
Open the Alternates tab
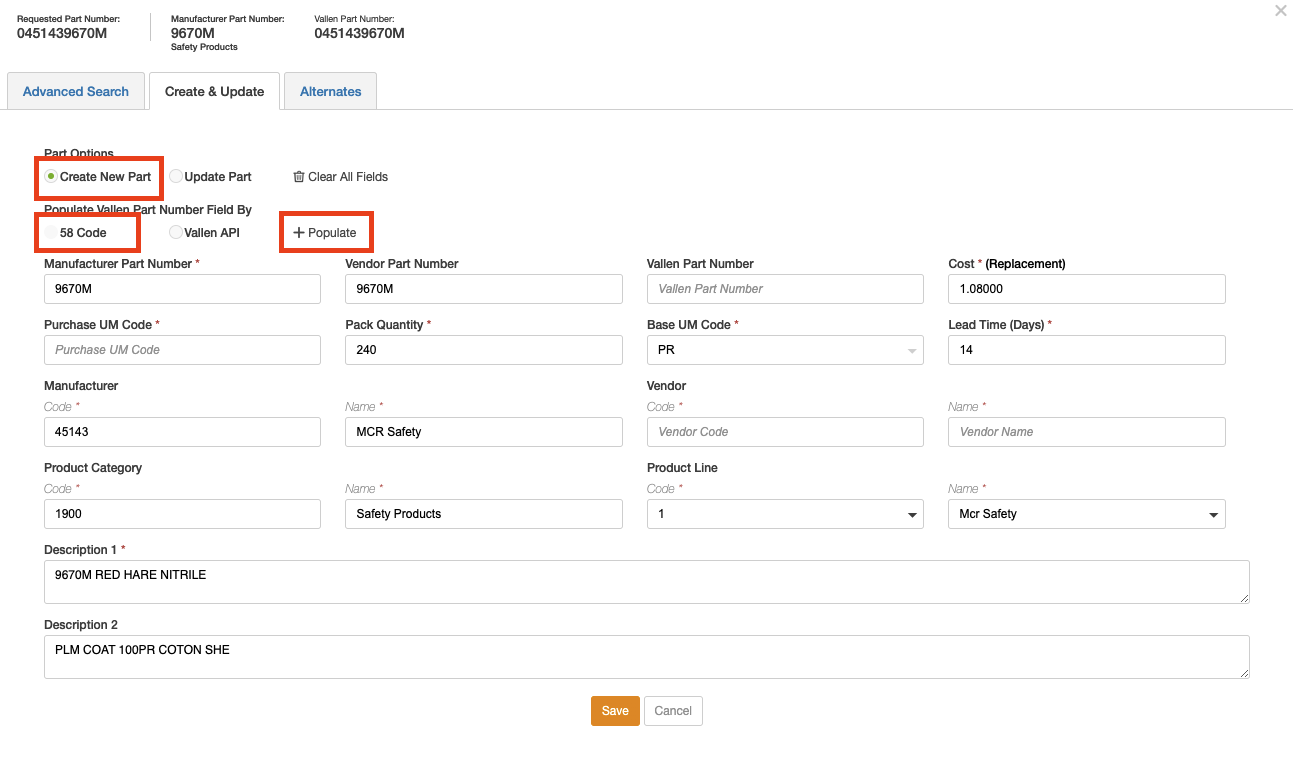pyautogui.click(x=330, y=92)
